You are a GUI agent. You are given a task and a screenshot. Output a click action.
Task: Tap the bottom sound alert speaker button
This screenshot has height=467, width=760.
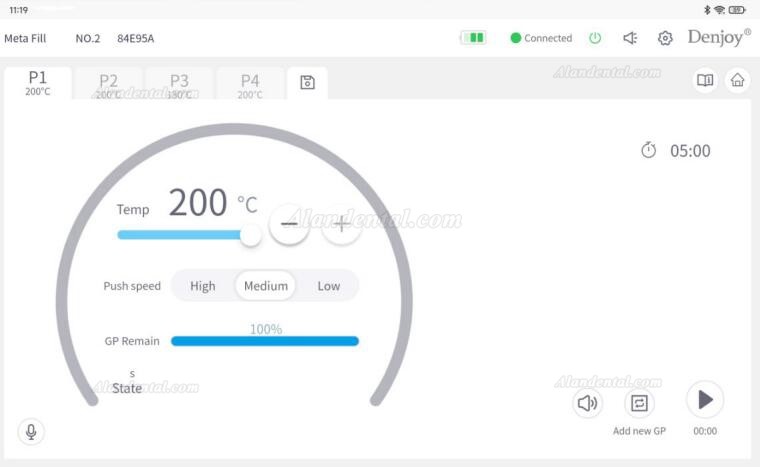(x=587, y=403)
